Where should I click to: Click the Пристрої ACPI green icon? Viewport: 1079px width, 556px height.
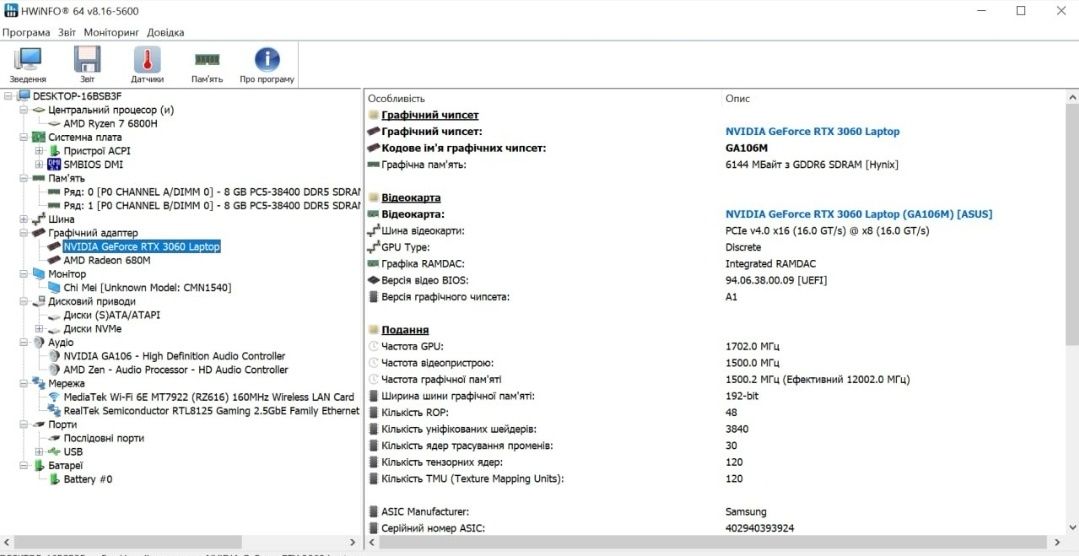point(54,151)
